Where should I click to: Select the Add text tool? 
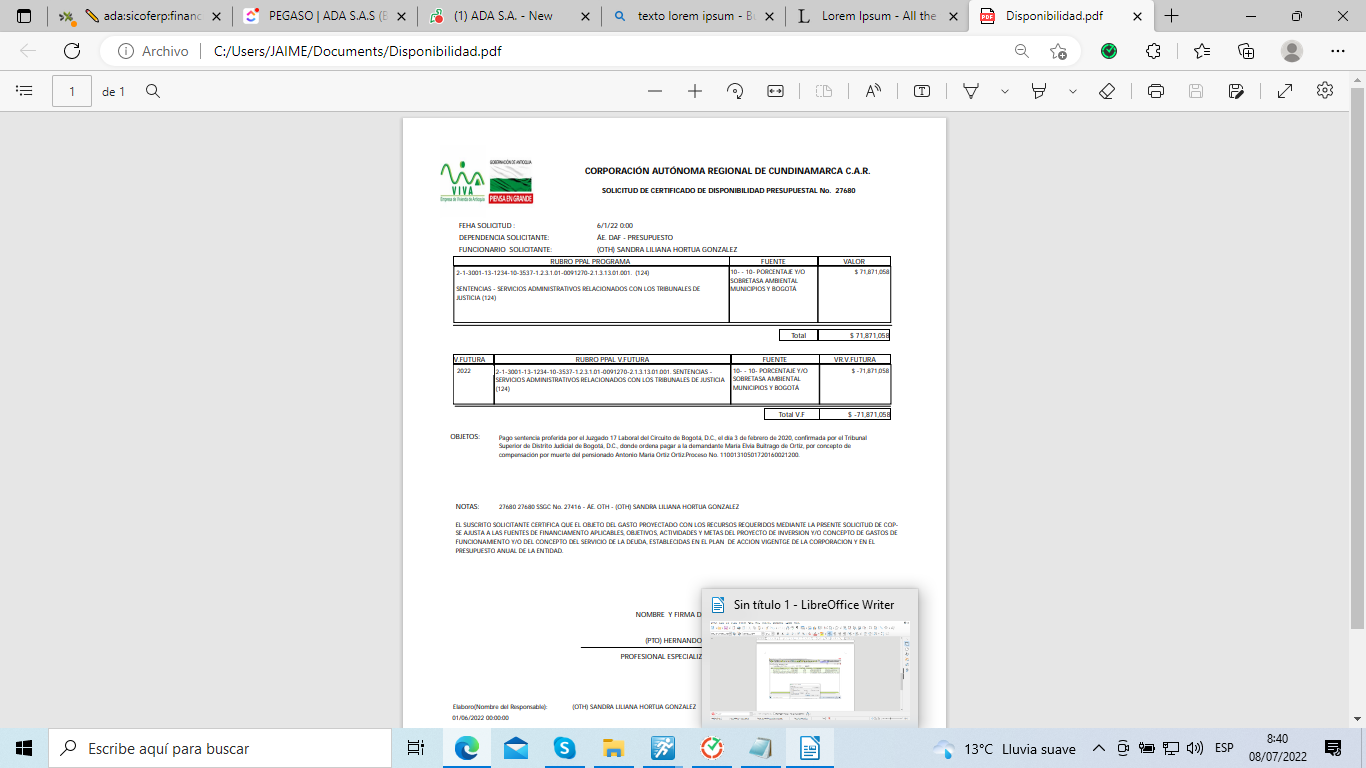(922, 91)
